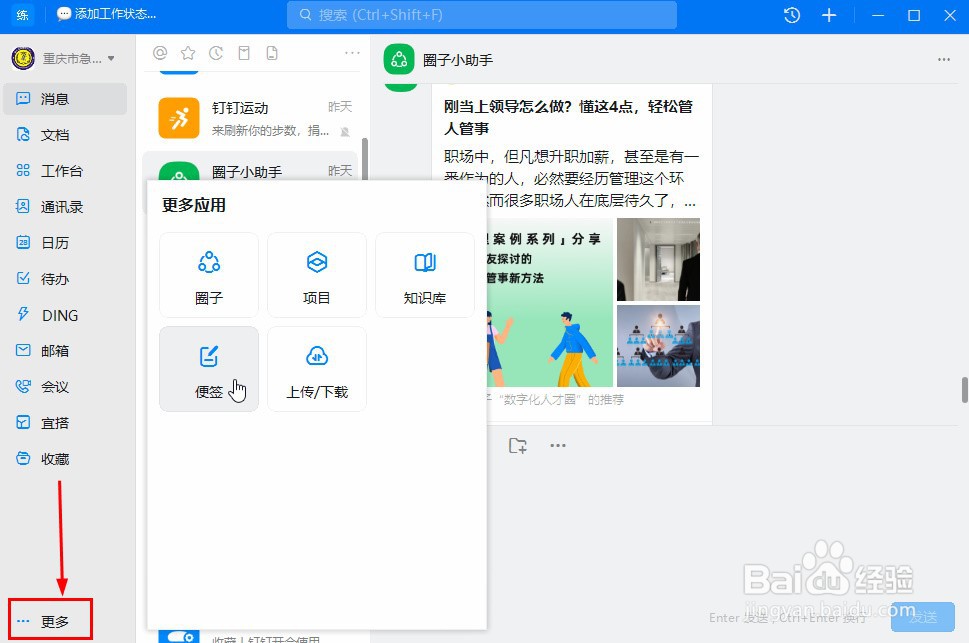Screen dimensions: 969x643
Task: Open 宜搭 in the sidebar
Action: (x=65, y=423)
